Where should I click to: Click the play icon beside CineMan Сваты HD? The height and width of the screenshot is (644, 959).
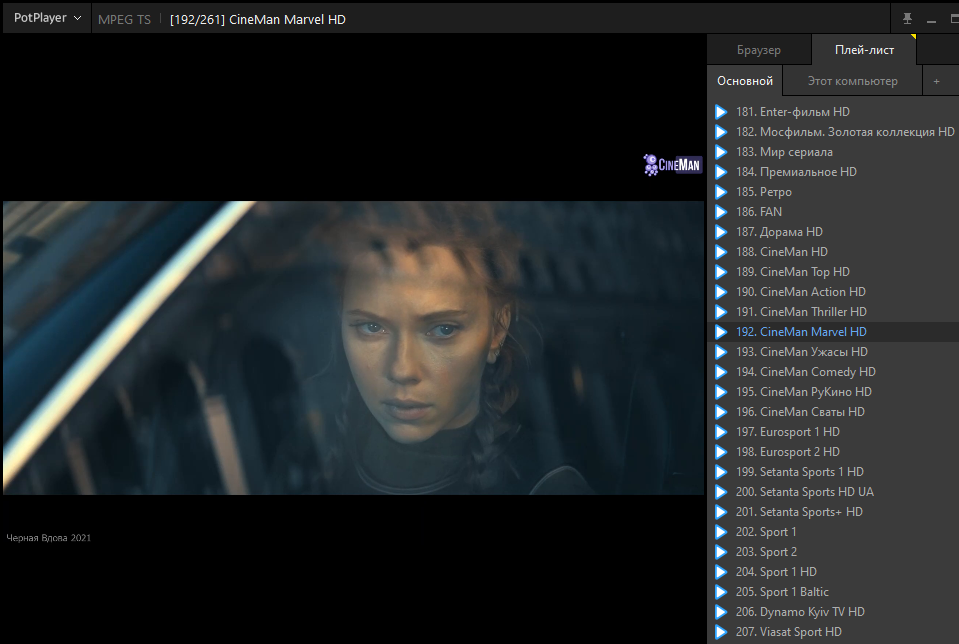point(721,412)
